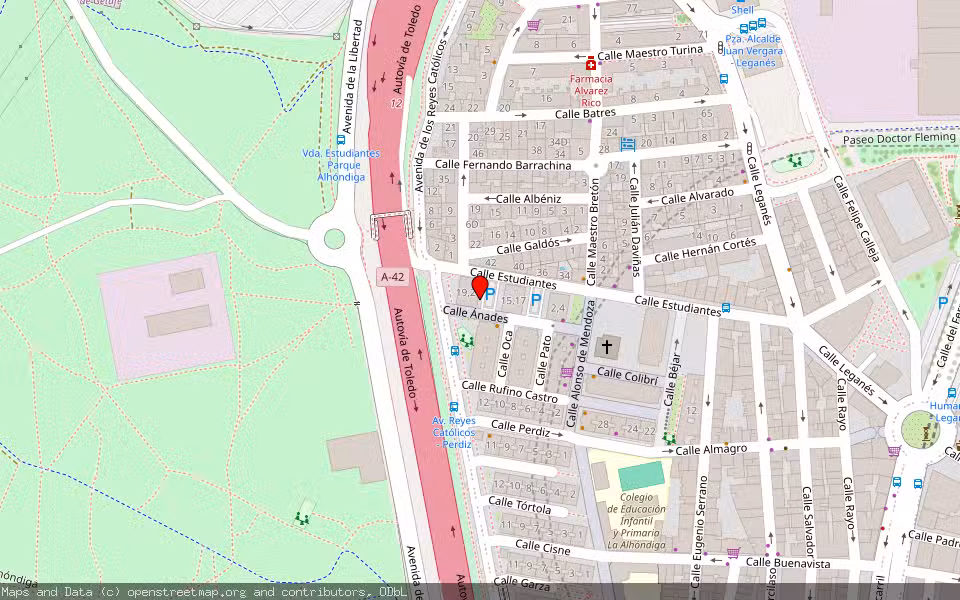The image size is (960, 600).
Task: Select the Paseo Doctor Fleming label
Action: 899,138
